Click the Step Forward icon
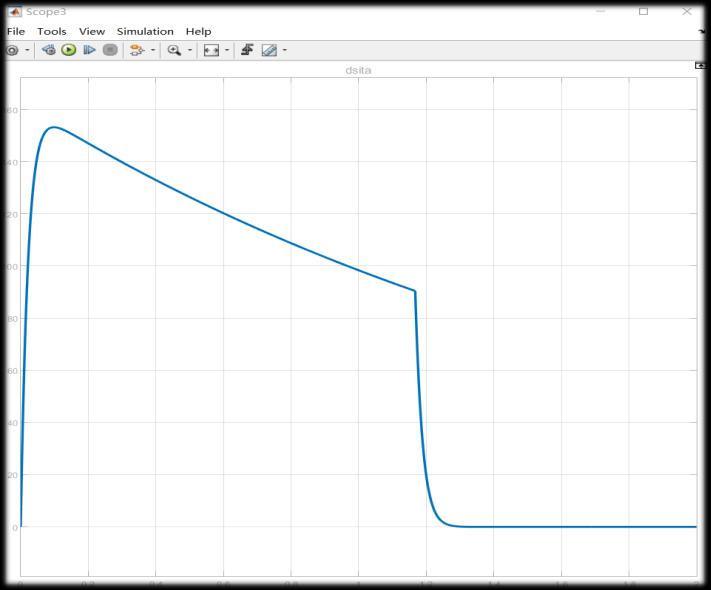 pyautogui.click(x=89, y=50)
